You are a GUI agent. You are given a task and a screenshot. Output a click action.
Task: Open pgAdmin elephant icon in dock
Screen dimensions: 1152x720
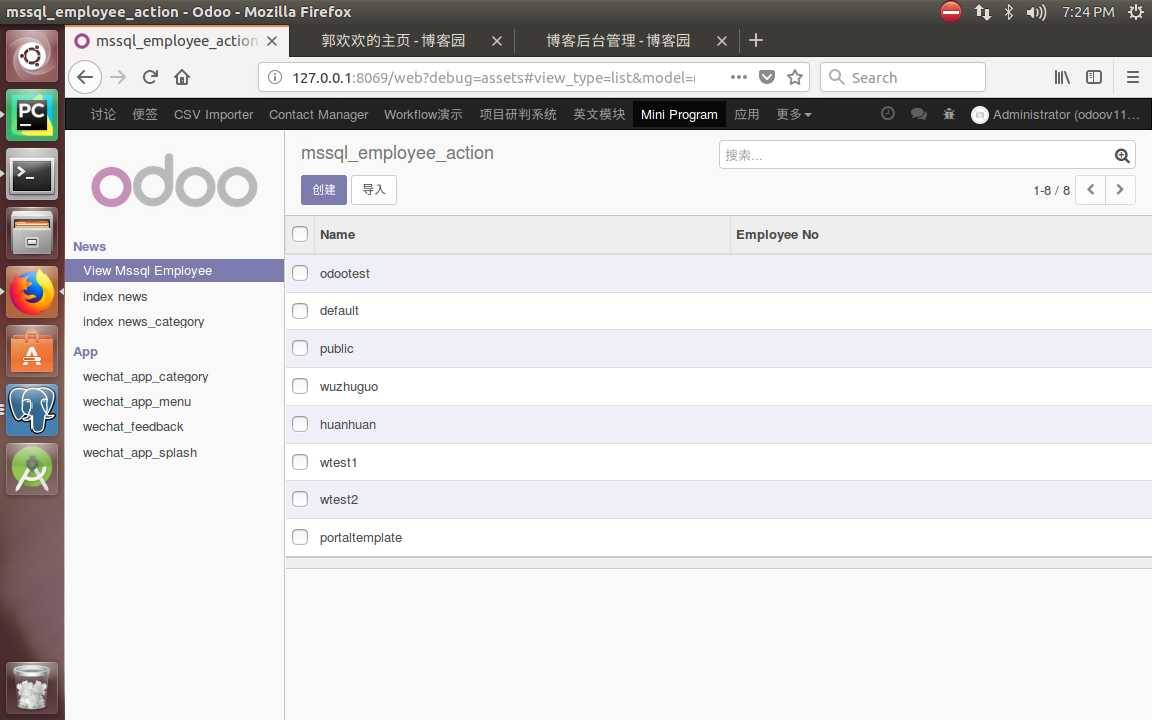[x=32, y=410]
